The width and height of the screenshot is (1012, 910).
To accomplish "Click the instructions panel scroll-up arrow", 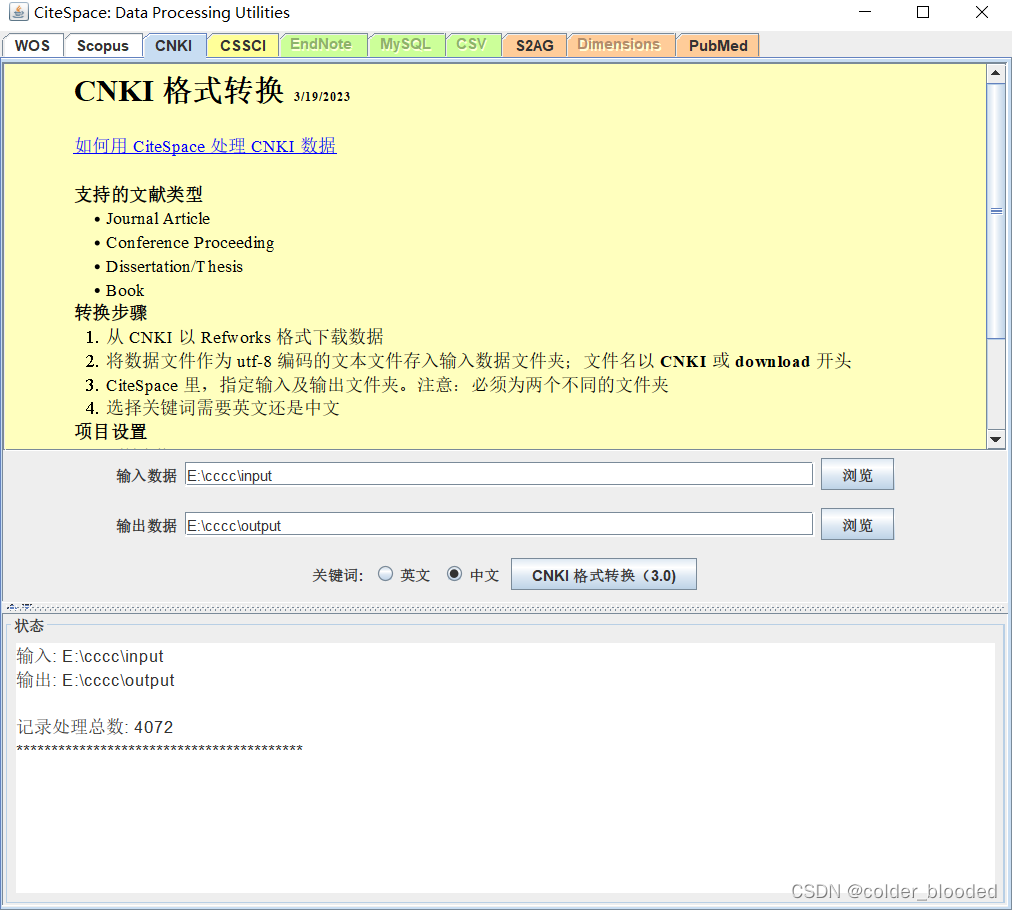I will [995, 73].
